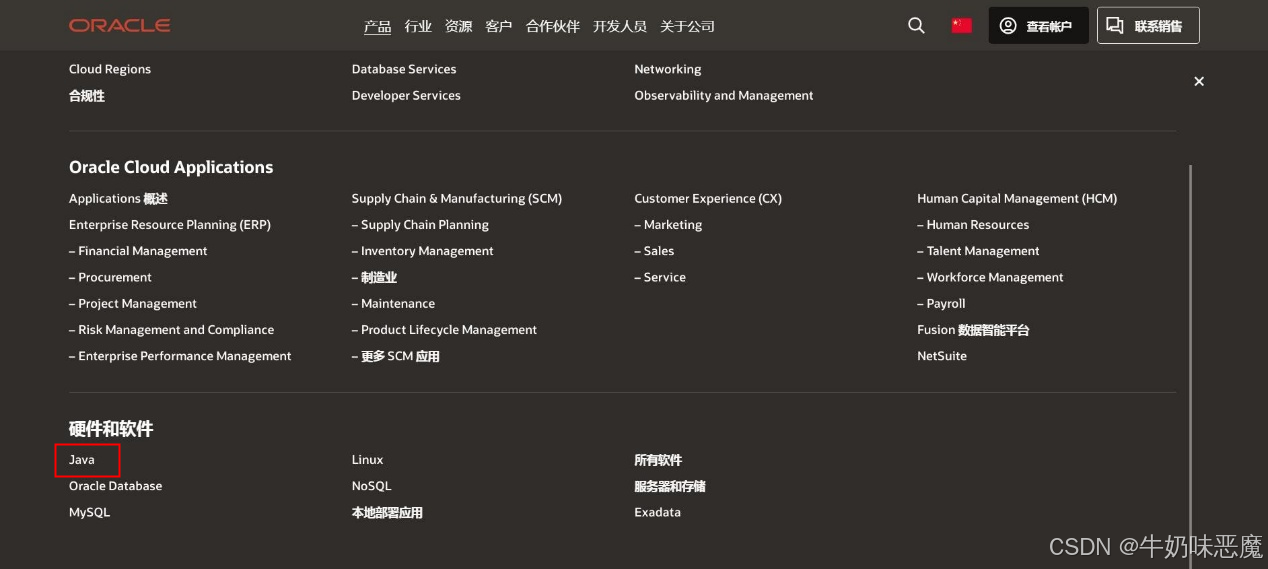Screen dimensions: 1268x569
Task: Open the Marketing link
Action: point(668,225)
